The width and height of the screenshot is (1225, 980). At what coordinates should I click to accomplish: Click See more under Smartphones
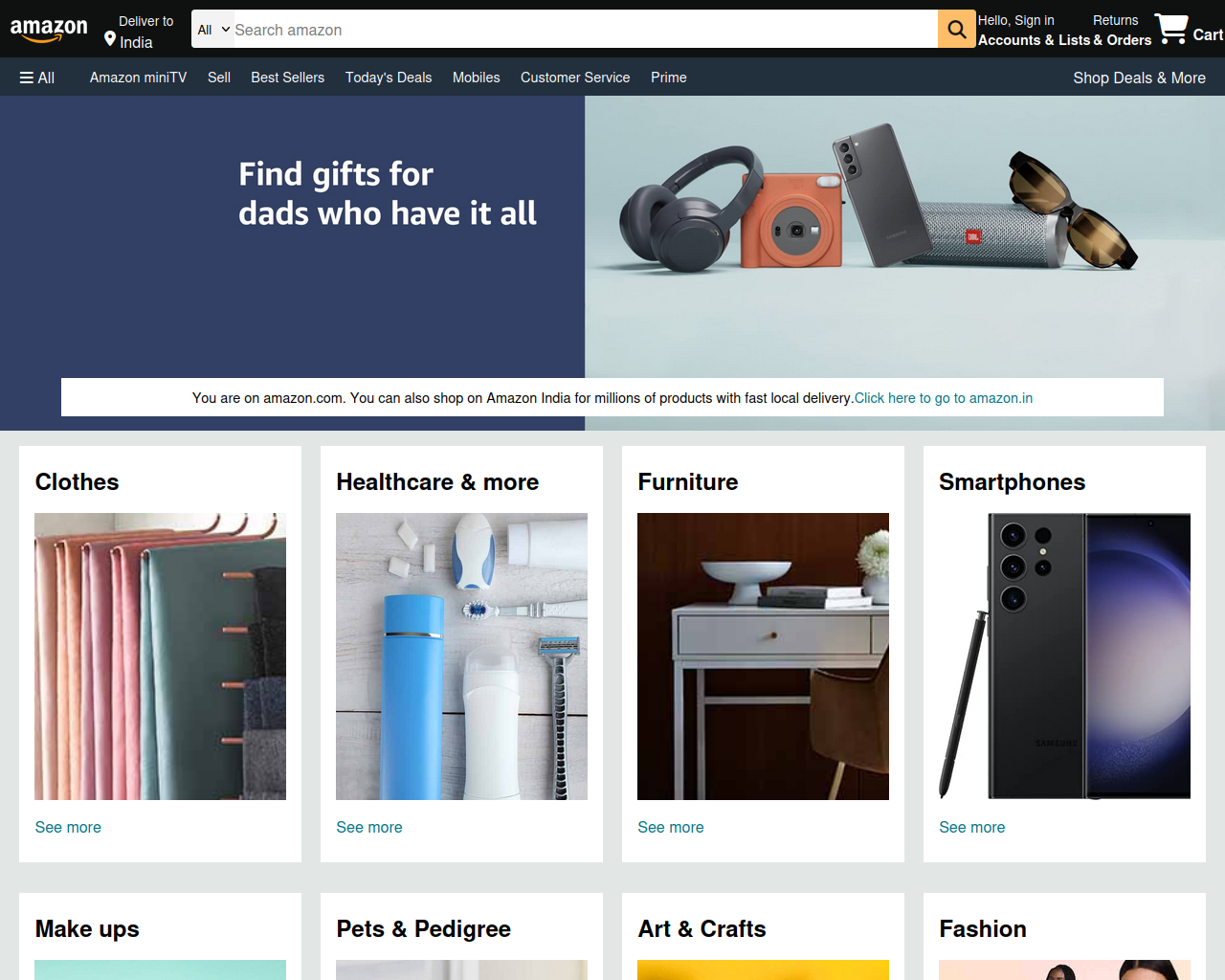(x=972, y=827)
